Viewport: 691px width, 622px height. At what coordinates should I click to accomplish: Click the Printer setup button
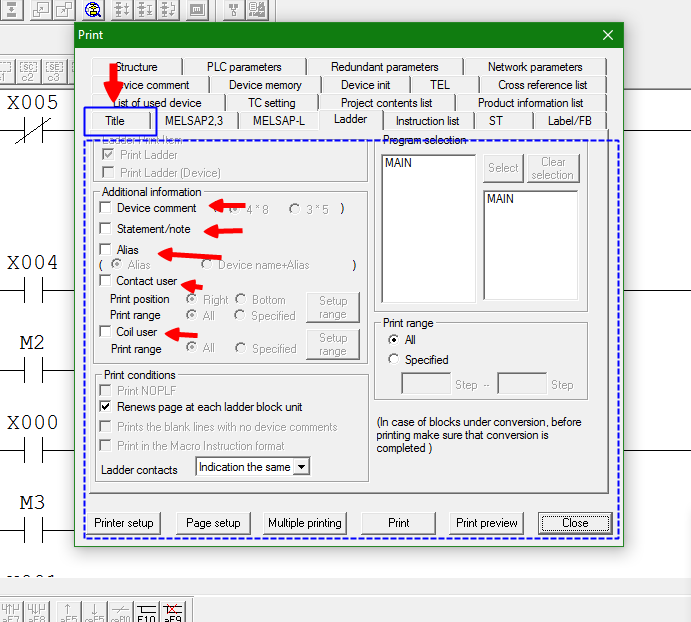click(124, 523)
